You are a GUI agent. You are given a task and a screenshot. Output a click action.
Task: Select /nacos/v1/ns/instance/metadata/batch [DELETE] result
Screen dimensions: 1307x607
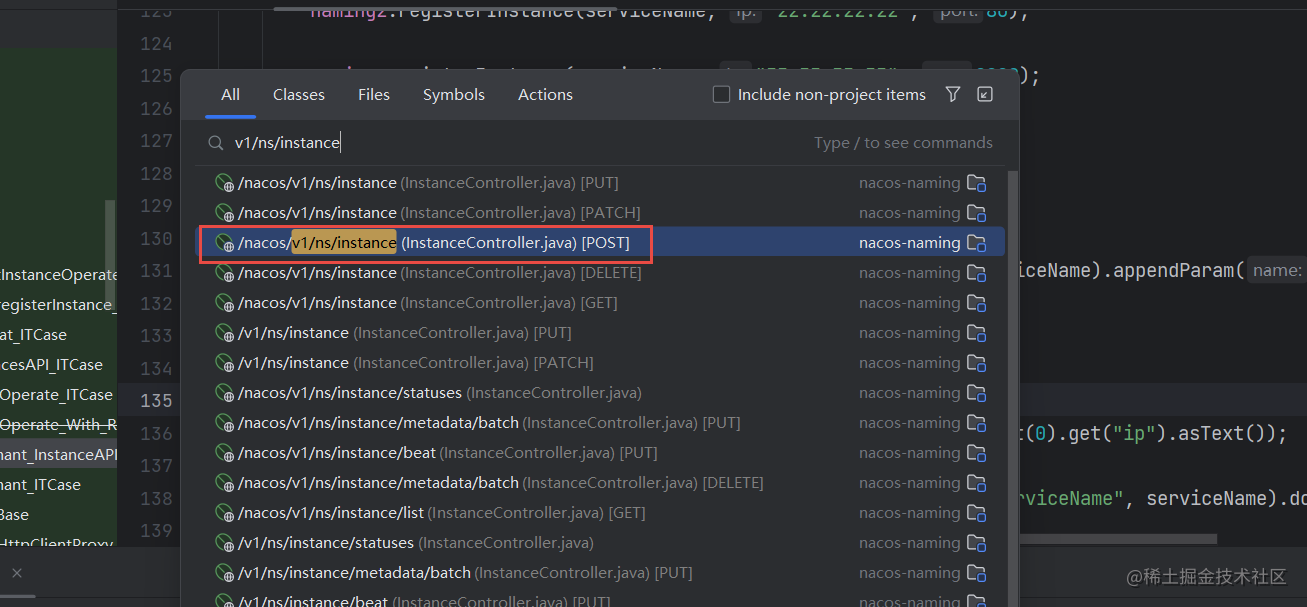tap(600, 483)
